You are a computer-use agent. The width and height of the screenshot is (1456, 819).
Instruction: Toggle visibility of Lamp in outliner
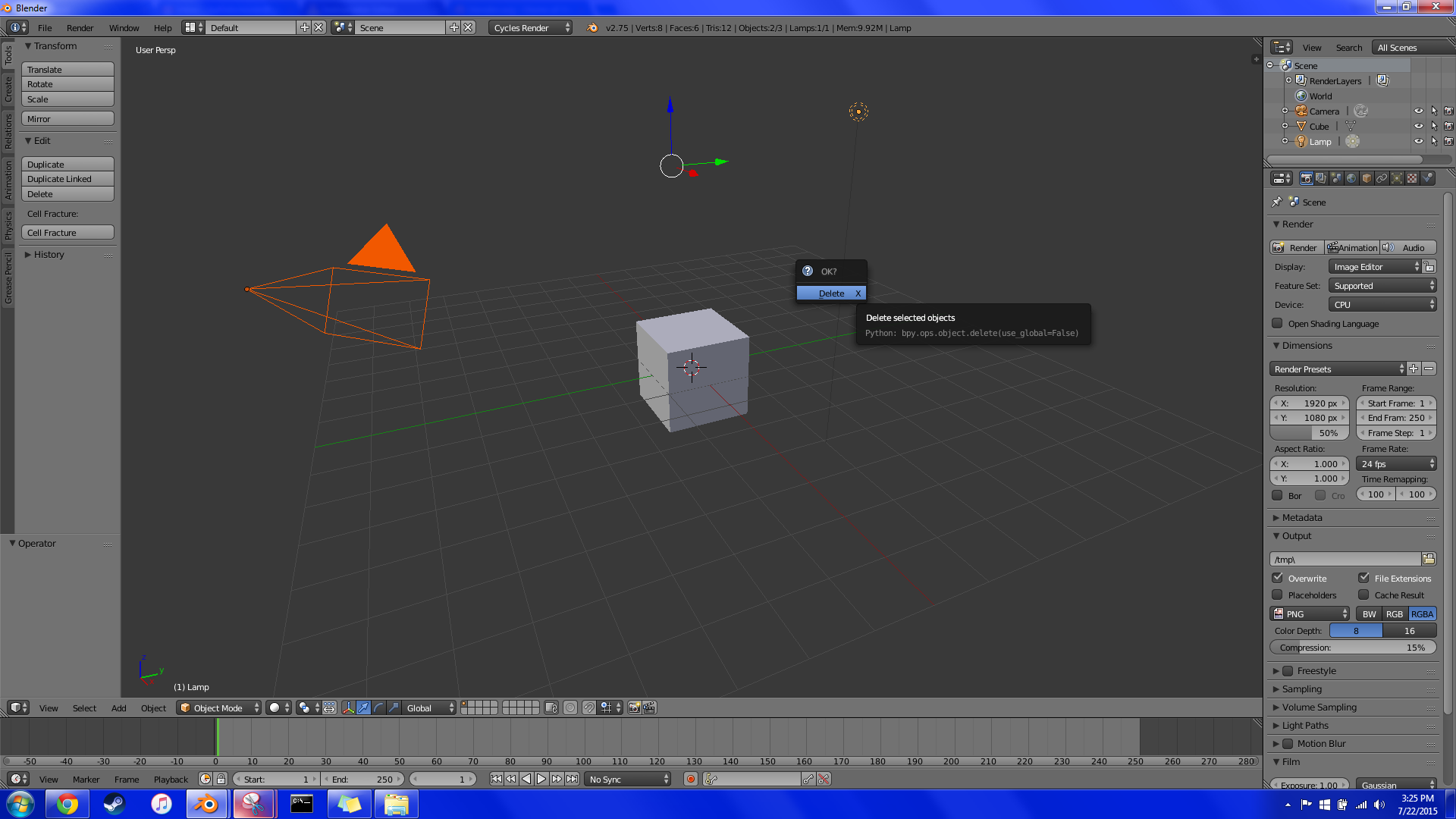(x=1418, y=141)
